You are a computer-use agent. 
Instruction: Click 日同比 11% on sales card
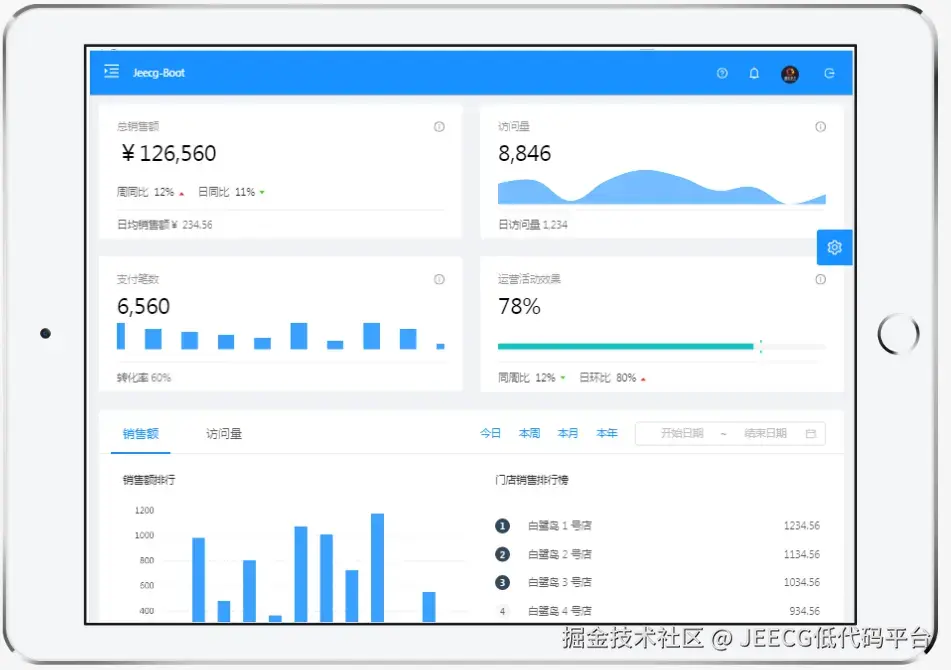pyautogui.click(x=231, y=192)
